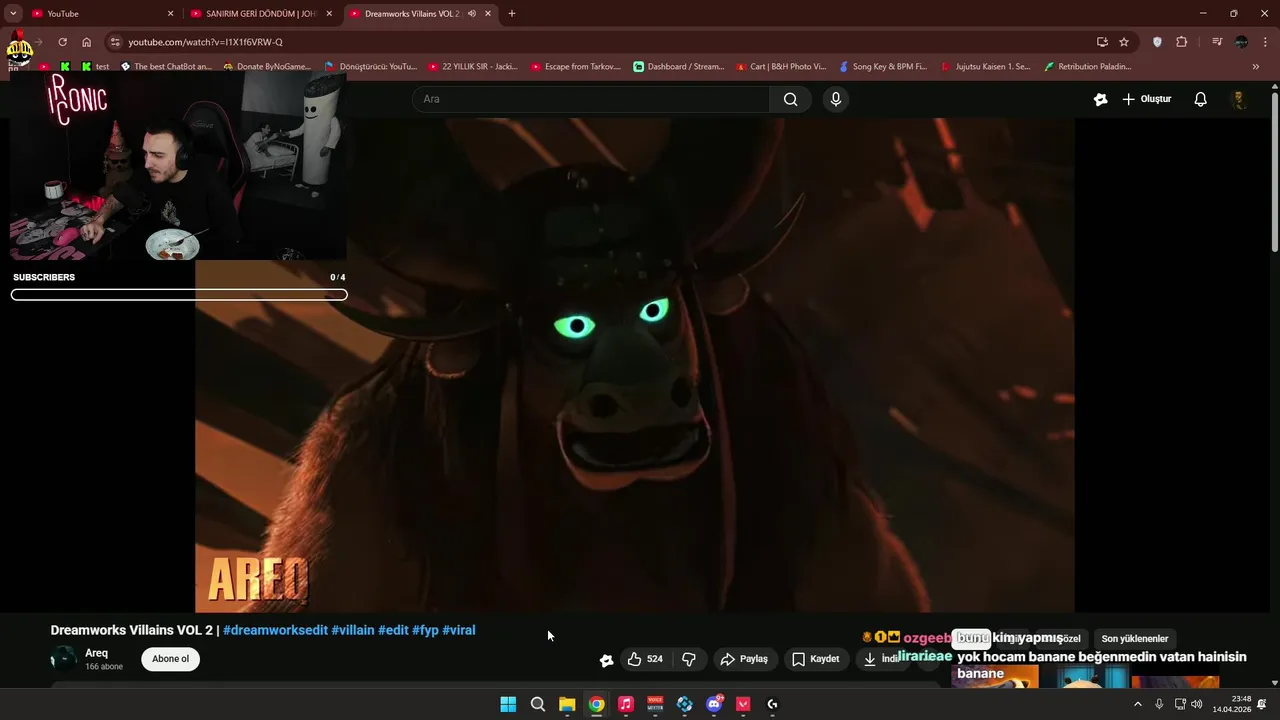View site information icon in address bar

click(115, 42)
